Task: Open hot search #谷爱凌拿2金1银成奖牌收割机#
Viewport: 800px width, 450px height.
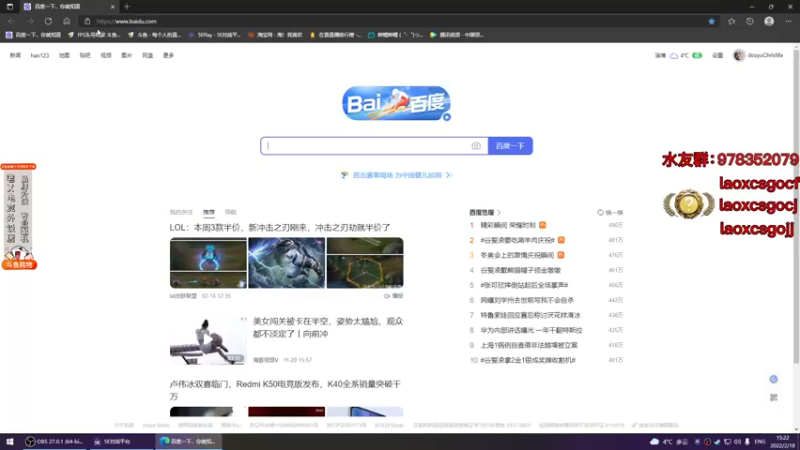Action: pyautogui.click(x=528, y=360)
